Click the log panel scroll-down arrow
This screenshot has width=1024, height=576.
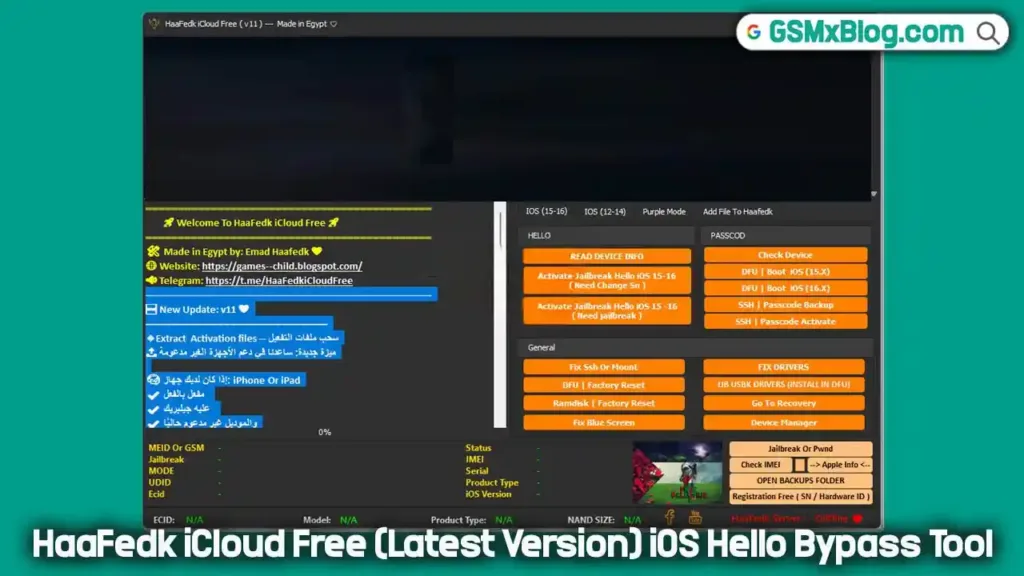tap(873, 194)
